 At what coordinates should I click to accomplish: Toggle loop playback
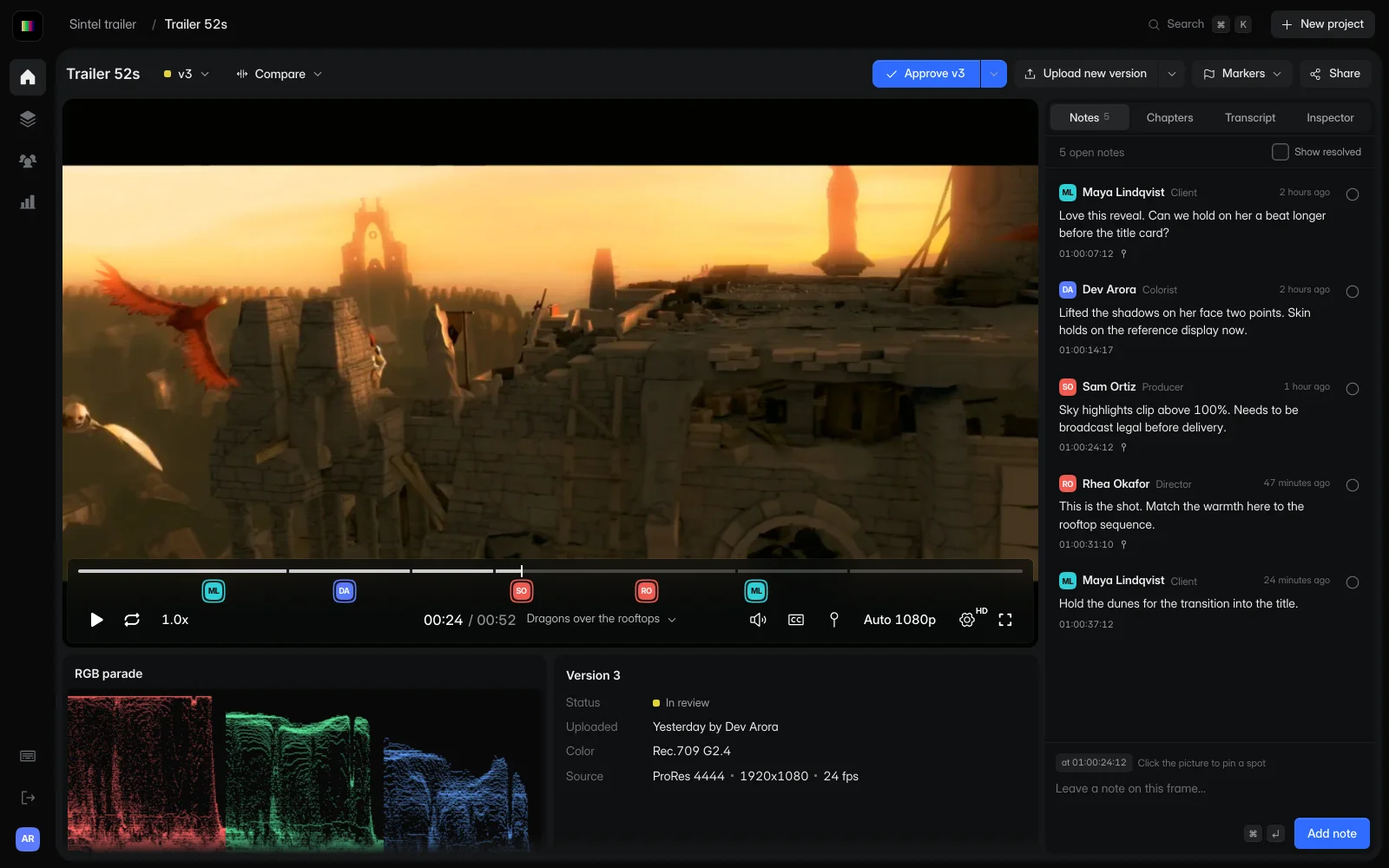click(x=132, y=620)
